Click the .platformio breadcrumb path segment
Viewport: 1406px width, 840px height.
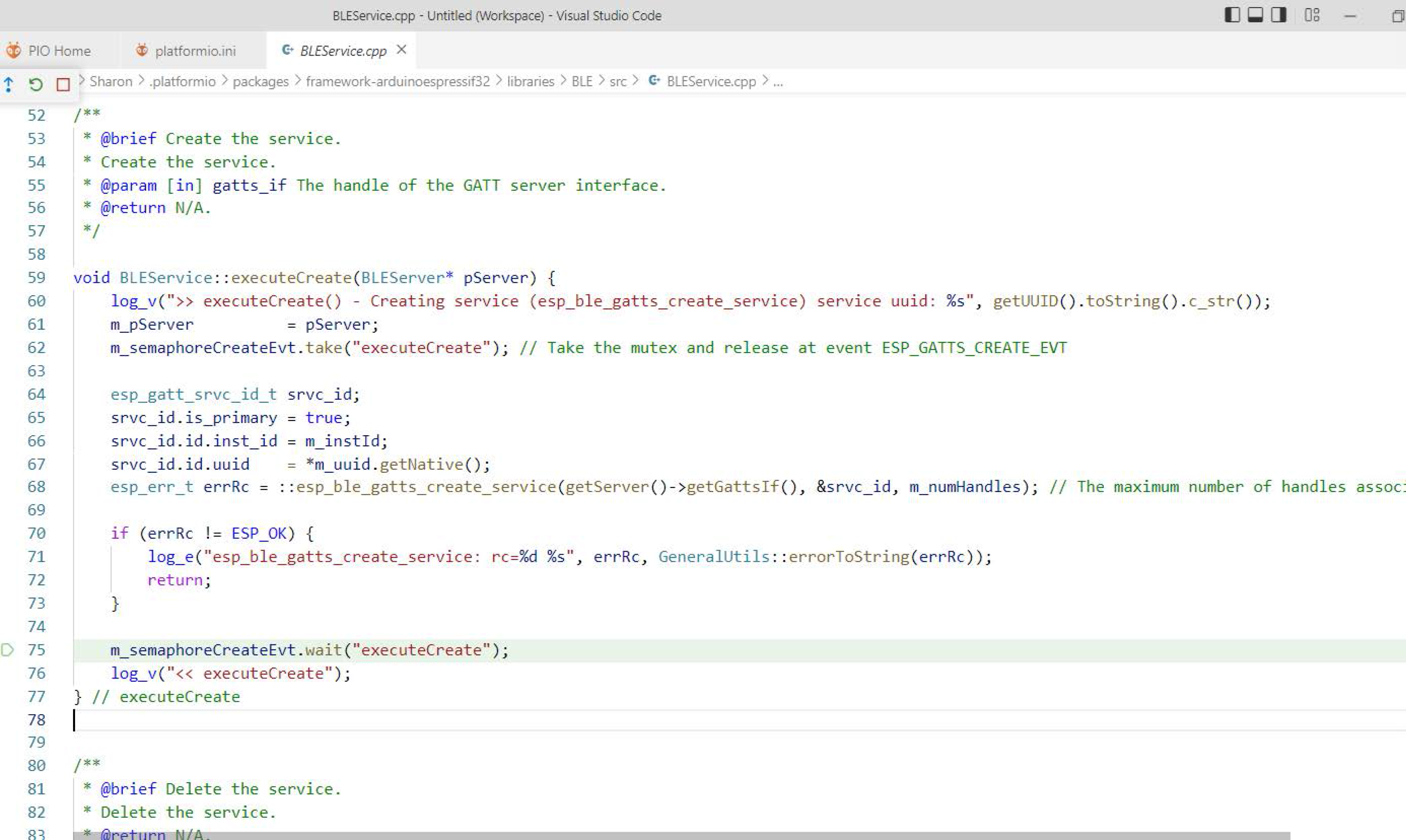pyautogui.click(x=181, y=82)
